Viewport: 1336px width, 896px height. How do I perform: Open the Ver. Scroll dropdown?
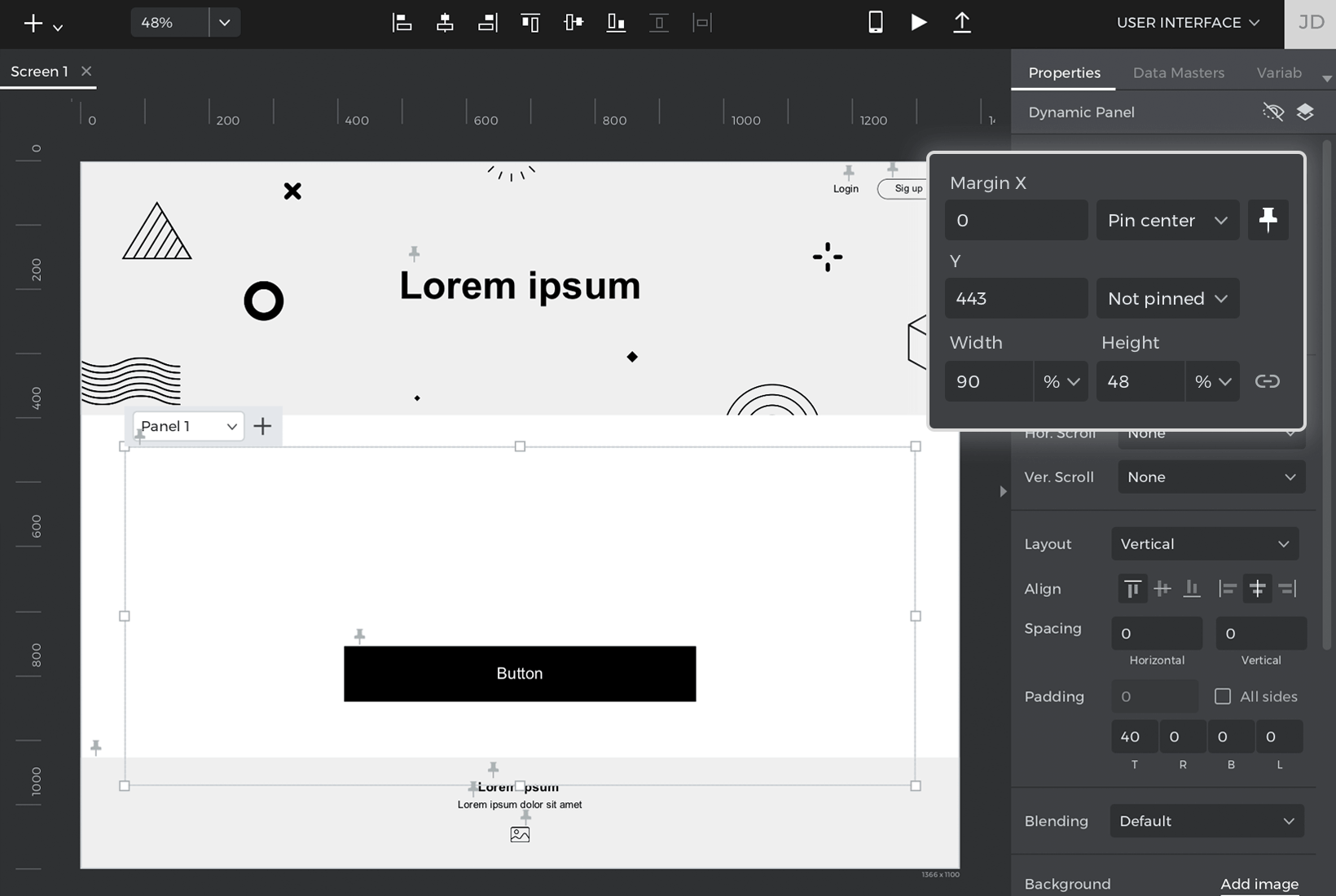(x=1211, y=477)
